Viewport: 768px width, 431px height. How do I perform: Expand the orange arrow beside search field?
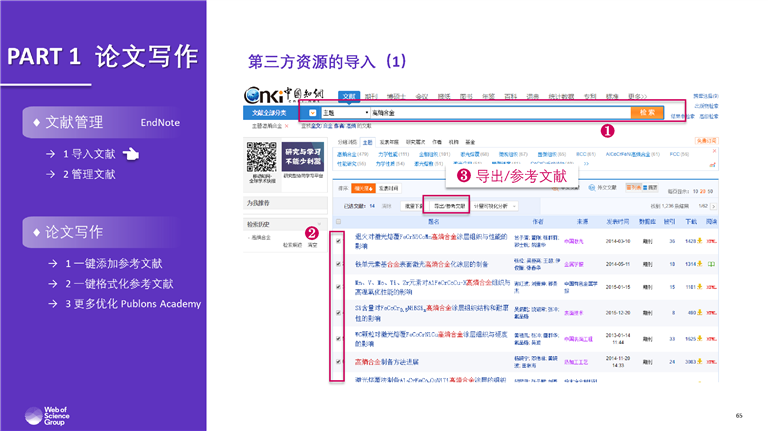(x=312, y=113)
